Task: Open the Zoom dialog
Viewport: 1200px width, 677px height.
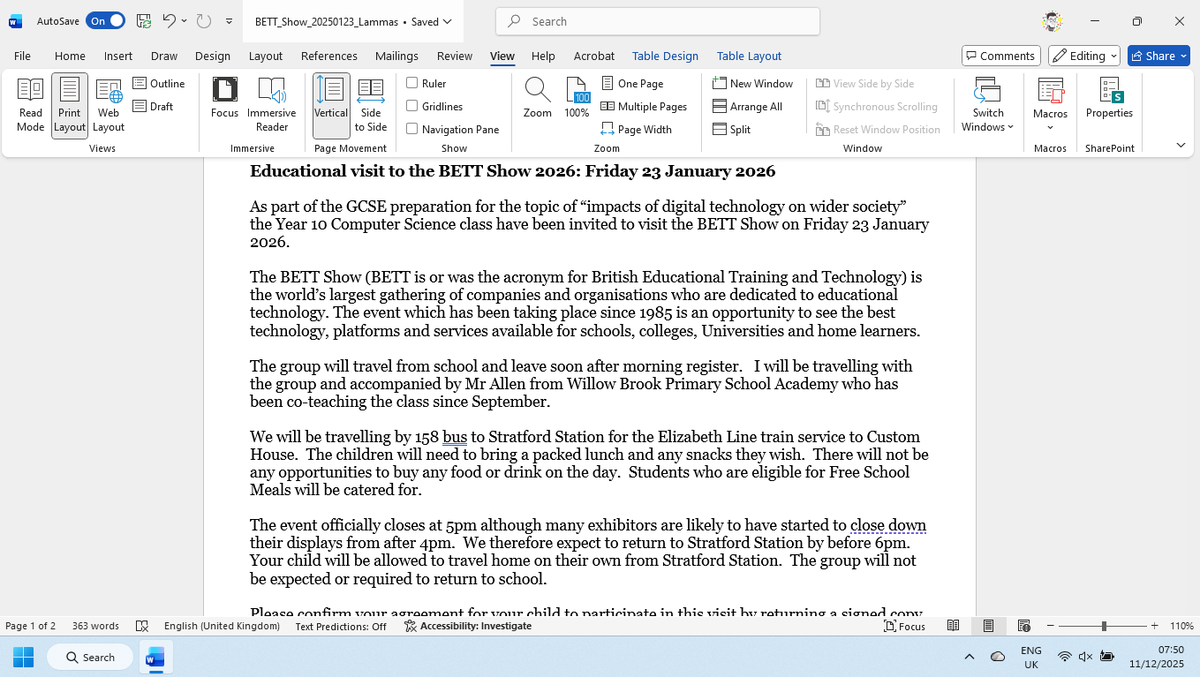Action: pyautogui.click(x=537, y=98)
